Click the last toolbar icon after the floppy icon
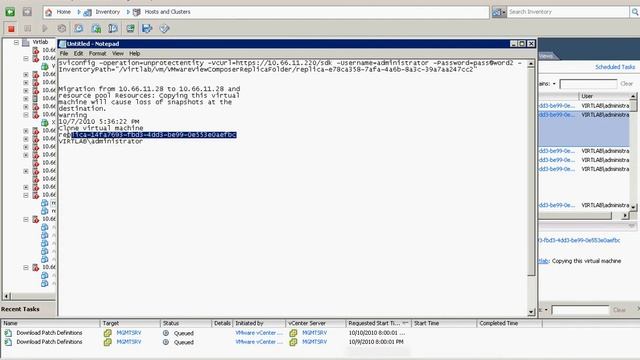640x360 pixels. [x=164, y=29]
